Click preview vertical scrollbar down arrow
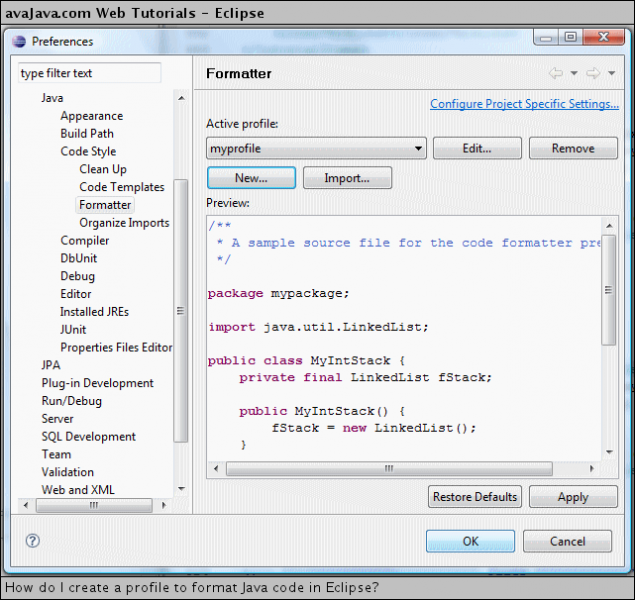Image resolution: width=635 pixels, height=600 pixels. coord(609,452)
